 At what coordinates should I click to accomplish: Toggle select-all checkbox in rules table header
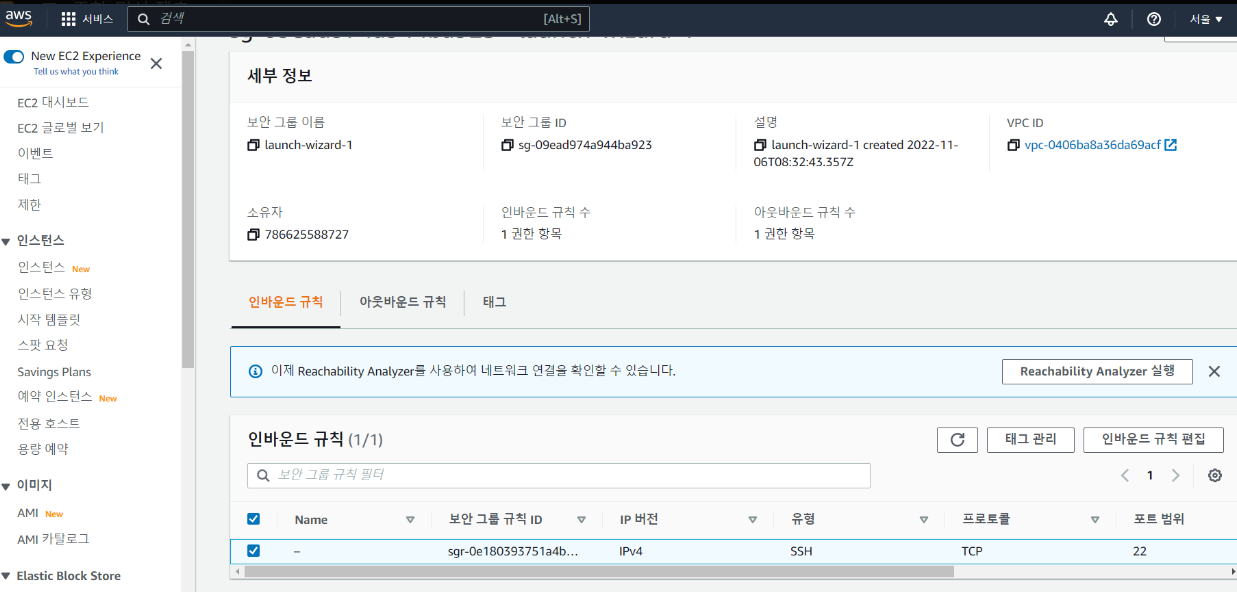tap(253, 519)
